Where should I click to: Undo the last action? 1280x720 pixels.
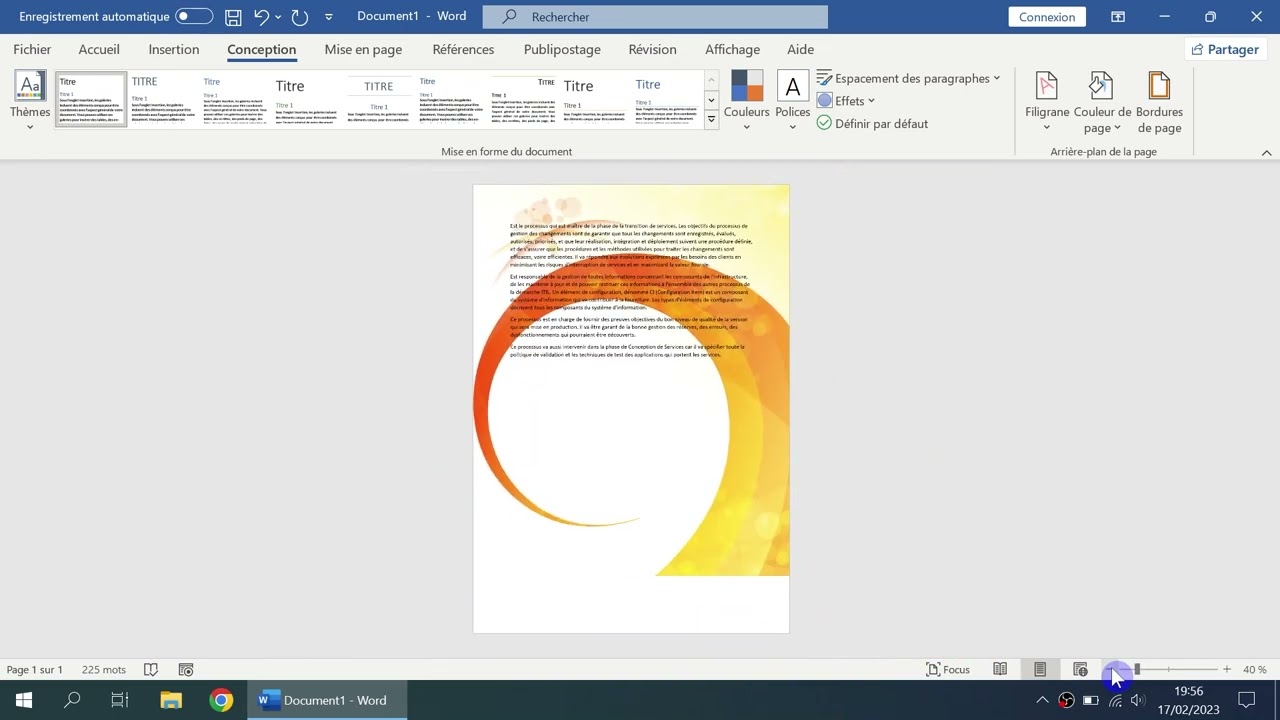[x=261, y=17]
